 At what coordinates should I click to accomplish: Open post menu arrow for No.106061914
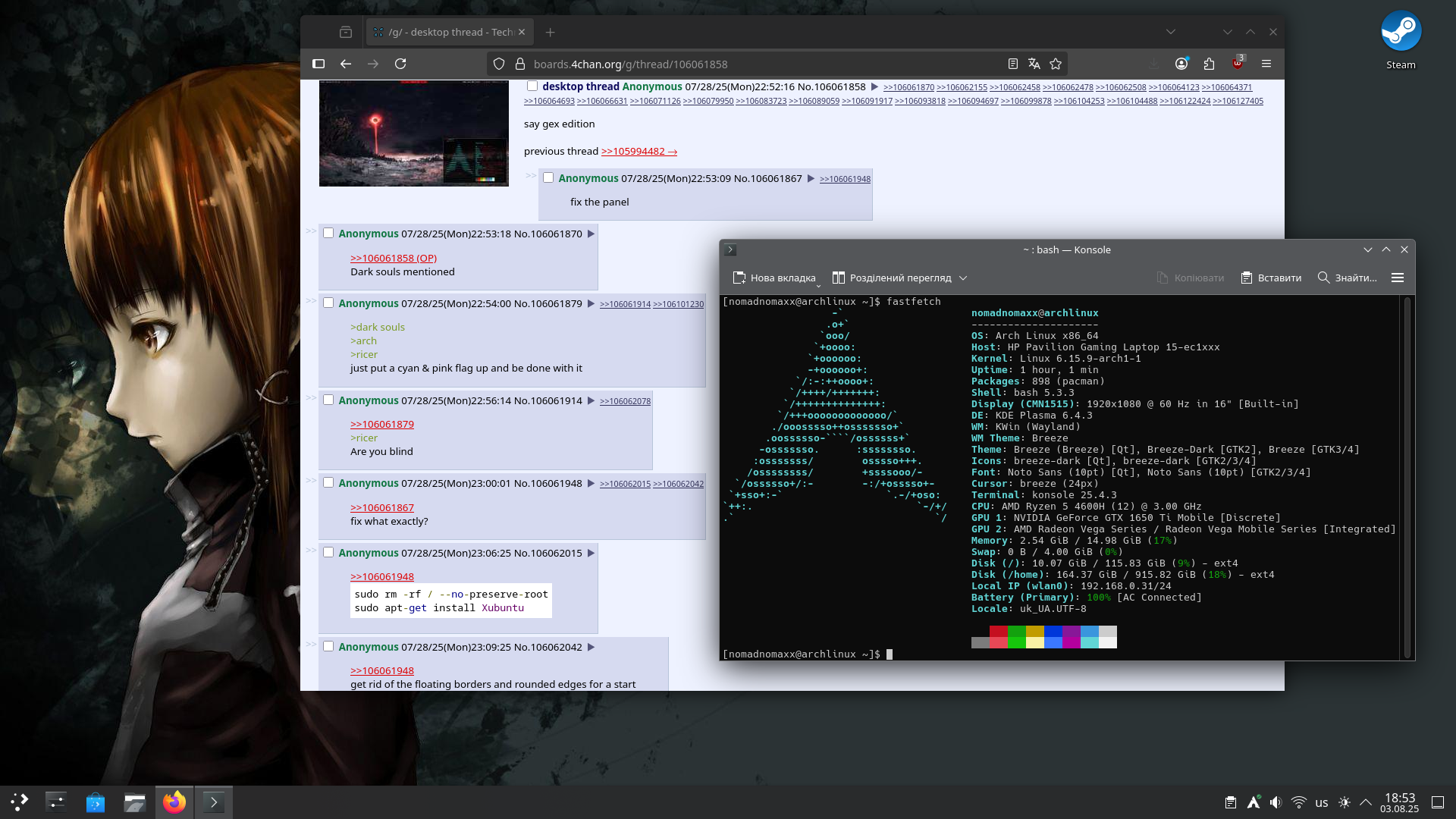click(591, 400)
